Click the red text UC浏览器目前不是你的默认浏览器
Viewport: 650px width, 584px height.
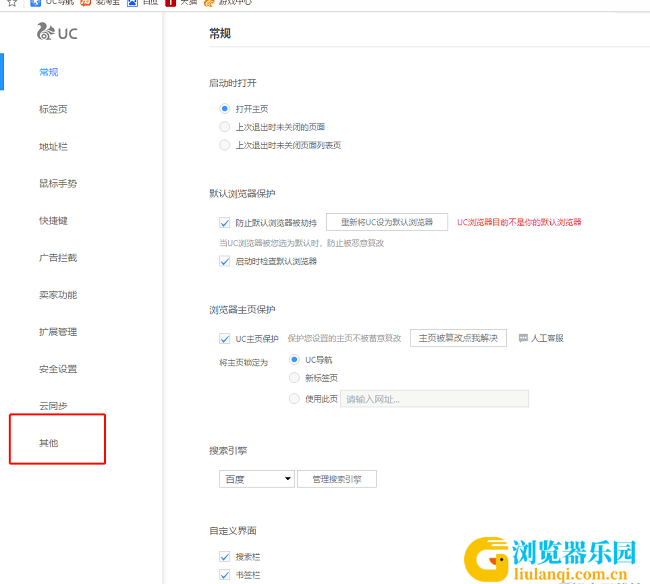[519, 222]
